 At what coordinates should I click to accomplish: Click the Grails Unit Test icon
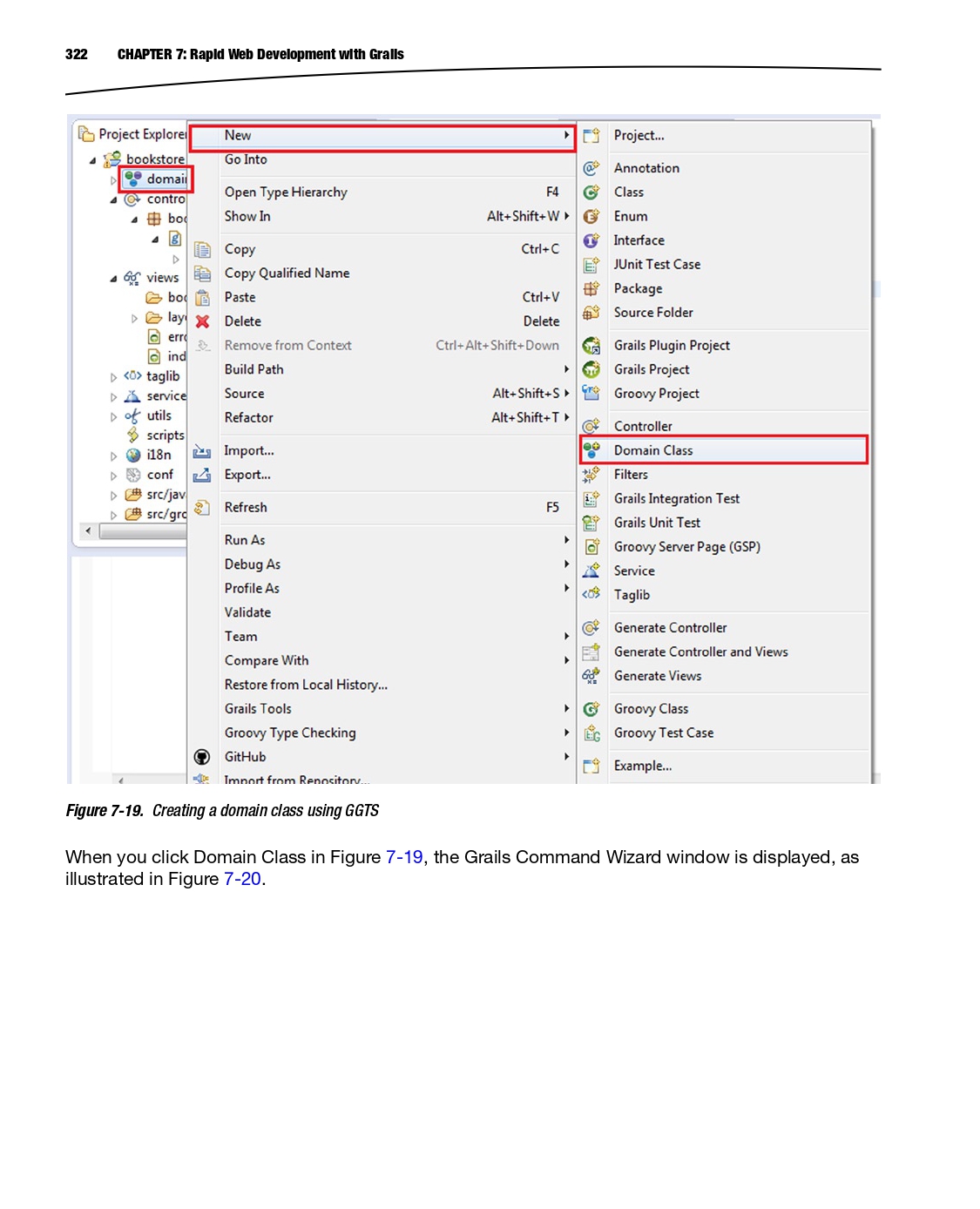coord(591,523)
